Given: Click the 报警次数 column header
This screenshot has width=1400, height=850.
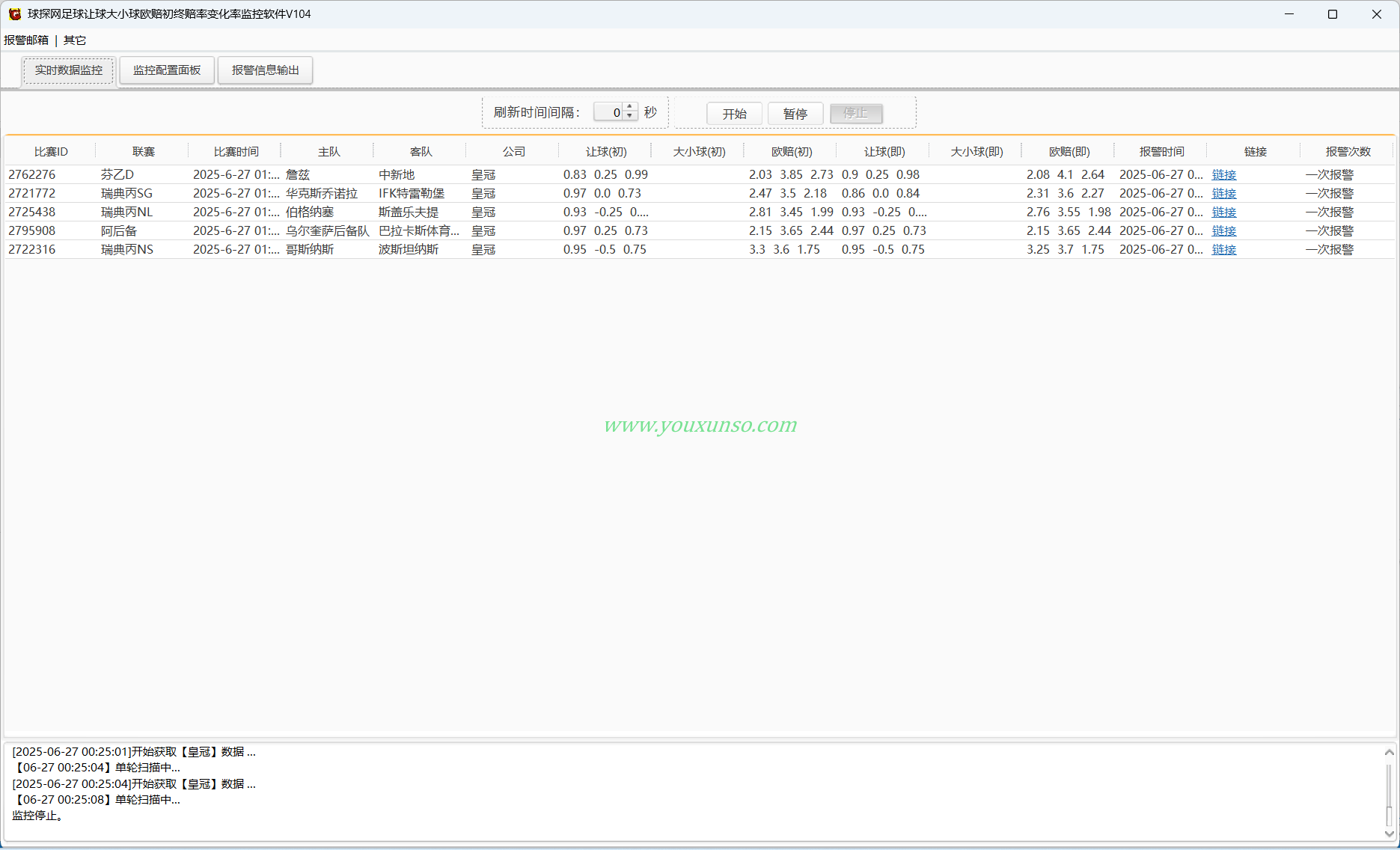Looking at the screenshot, I should 1348,152.
